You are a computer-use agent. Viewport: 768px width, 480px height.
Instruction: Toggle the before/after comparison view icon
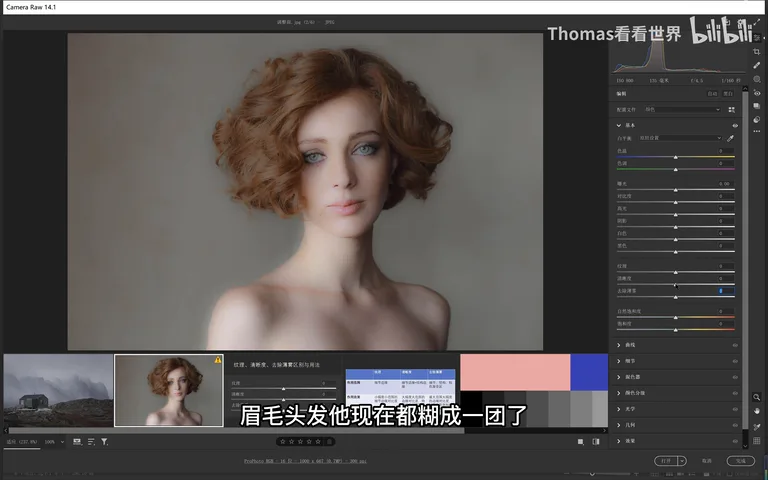click(x=596, y=442)
